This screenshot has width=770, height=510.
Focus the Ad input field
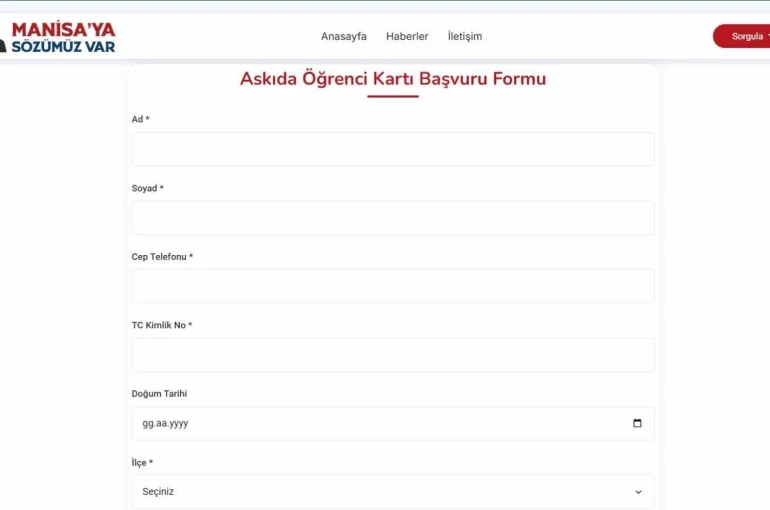pyautogui.click(x=393, y=149)
